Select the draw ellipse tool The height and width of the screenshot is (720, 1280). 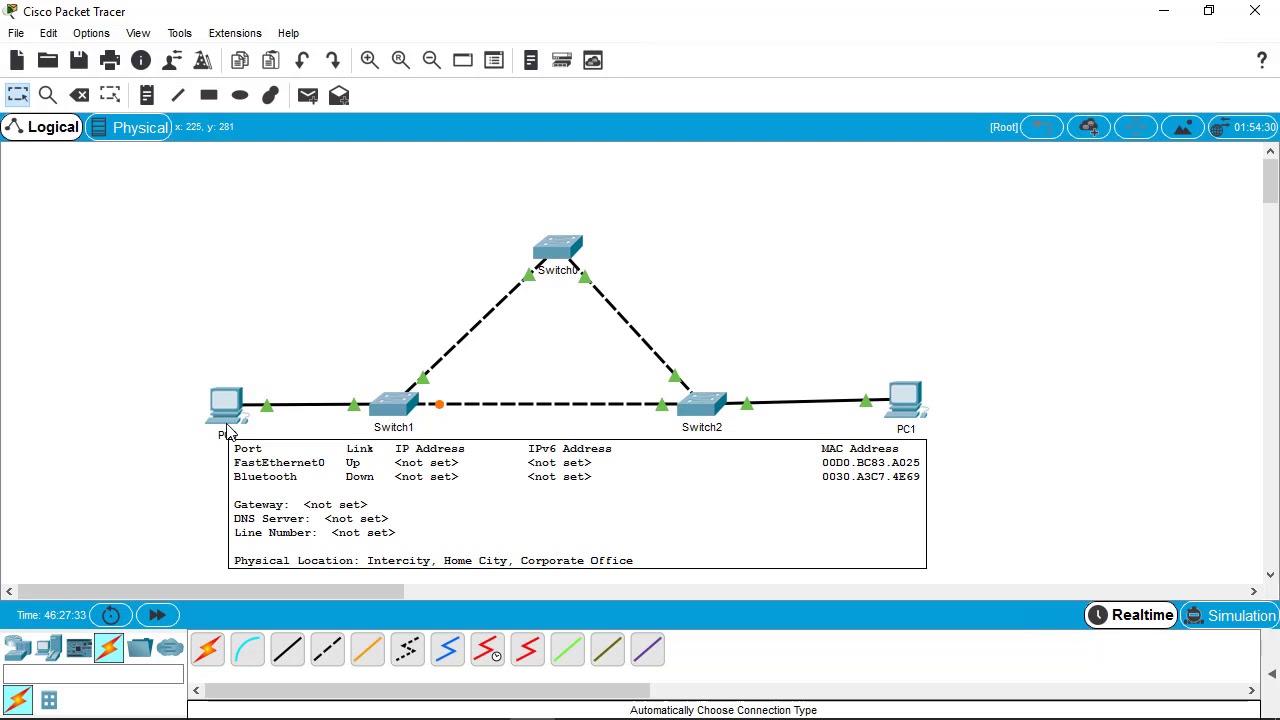[x=240, y=95]
